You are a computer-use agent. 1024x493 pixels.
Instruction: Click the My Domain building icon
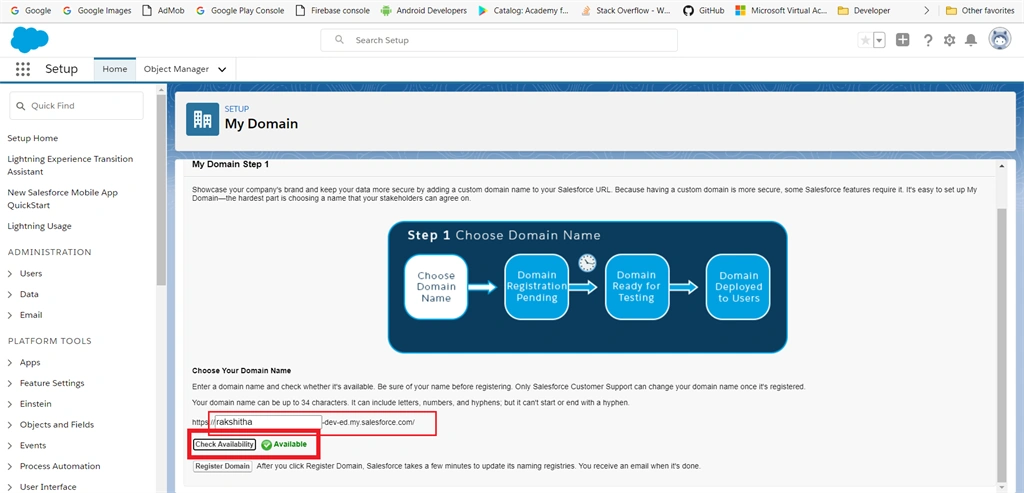click(x=202, y=119)
